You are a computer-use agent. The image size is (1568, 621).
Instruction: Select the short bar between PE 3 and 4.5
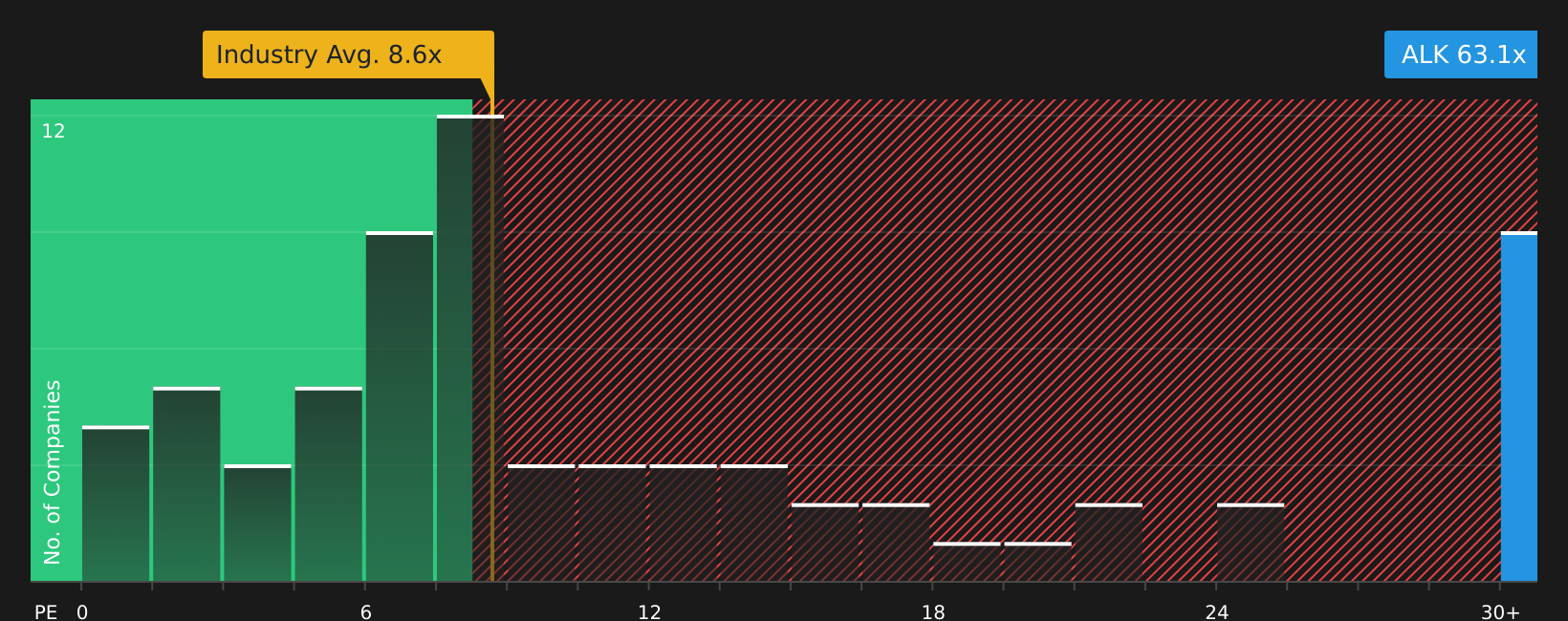coord(257,524)
